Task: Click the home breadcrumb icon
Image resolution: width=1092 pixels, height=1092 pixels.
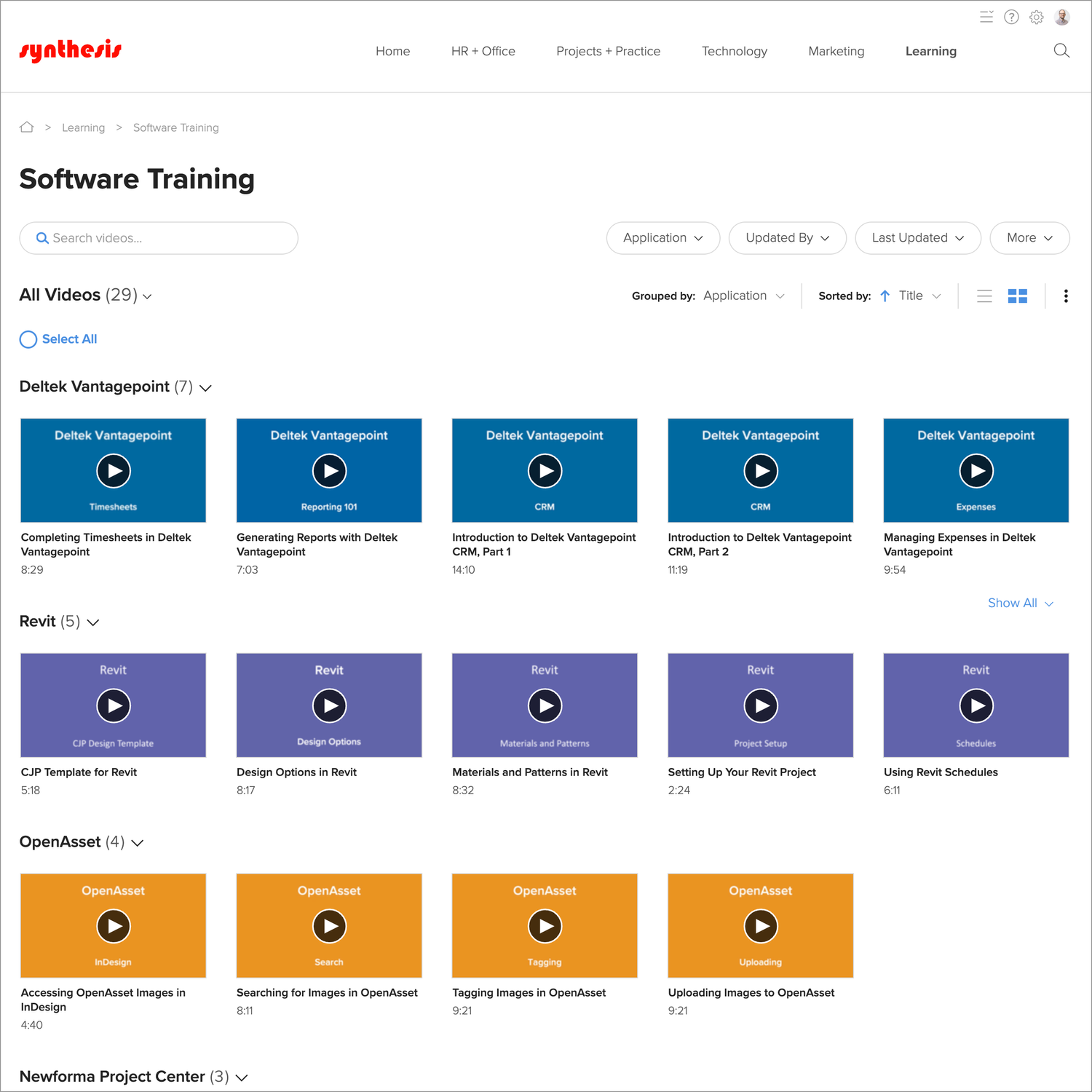Action: pos(27,127)
